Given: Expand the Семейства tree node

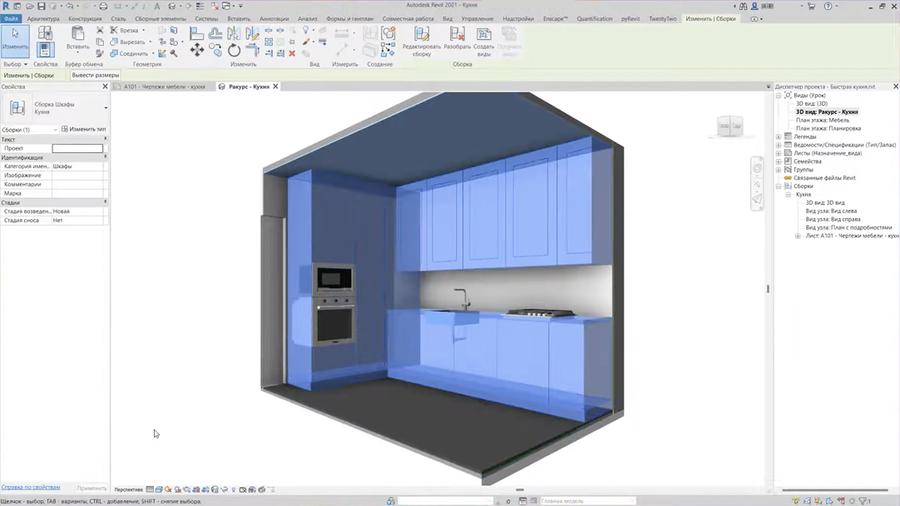Looking at the screenshot, I should [778, 161].
